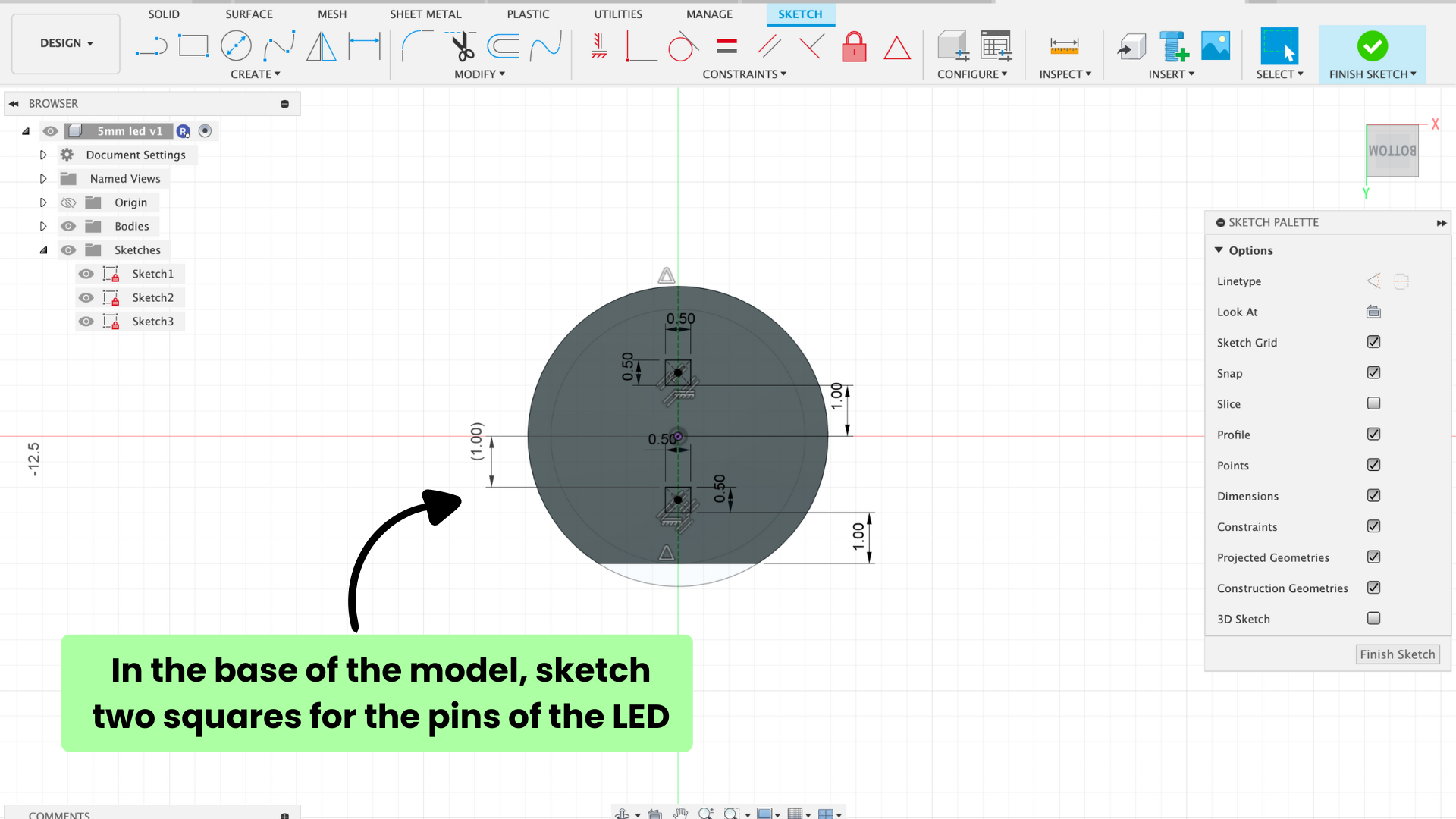Screen dimensions: 1456x819
Task: Apply the Parallel constraint
Action: point(769,46)
